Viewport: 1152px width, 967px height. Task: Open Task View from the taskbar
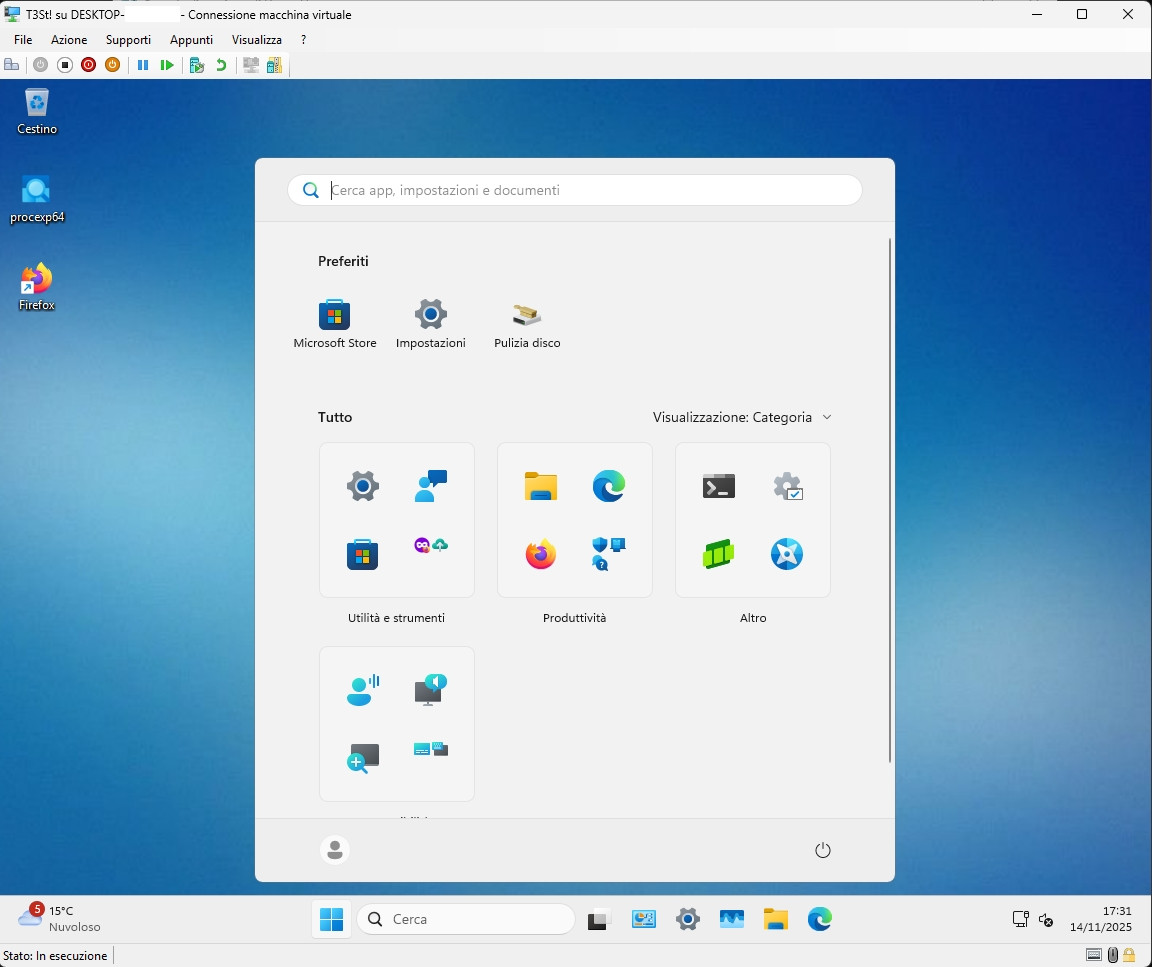600,919
